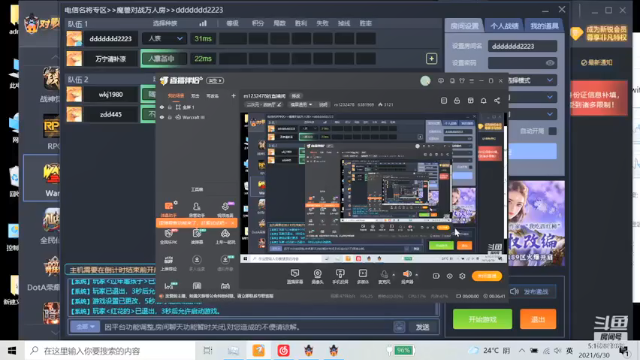Click the plus icon in team 1 row
Image resolution: width=640 pixels, height=360 pixels.
point(431,59)
